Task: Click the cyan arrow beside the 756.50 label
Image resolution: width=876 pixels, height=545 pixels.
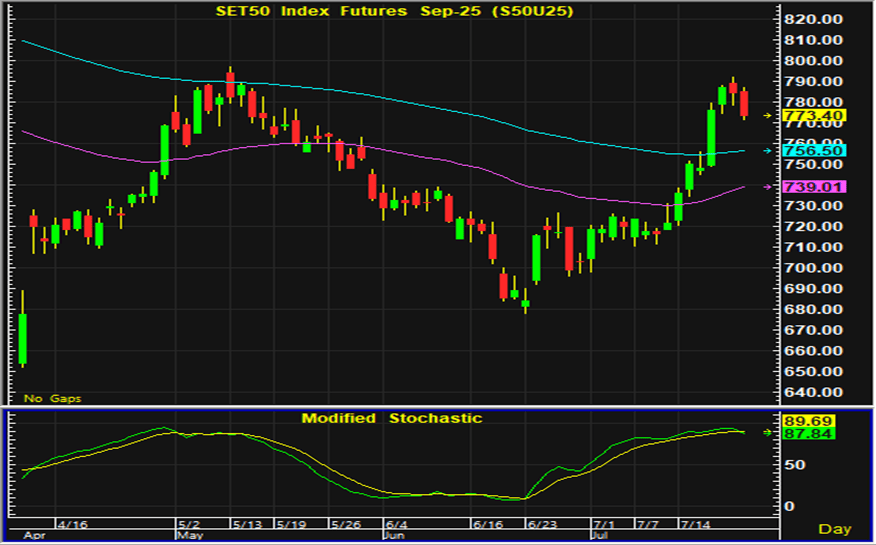Action: [x=768, y=151]
